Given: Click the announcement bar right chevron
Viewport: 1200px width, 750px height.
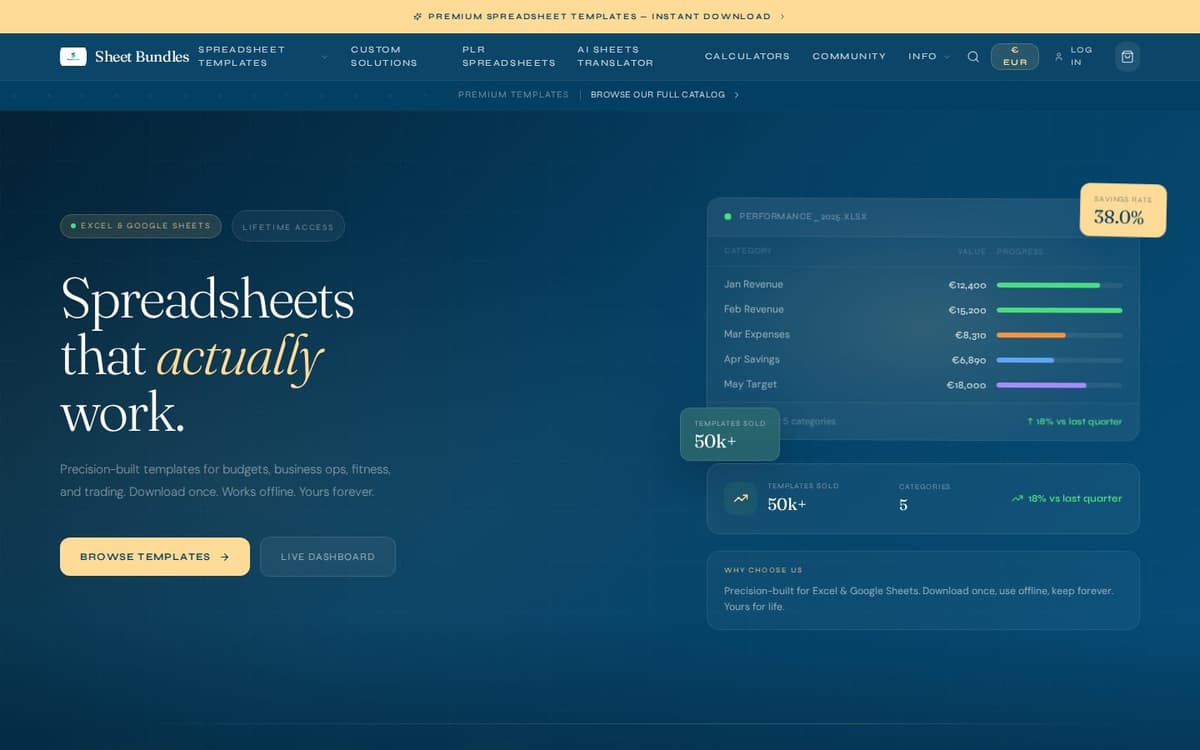Looking at the screenshot, I should (782, 16).
